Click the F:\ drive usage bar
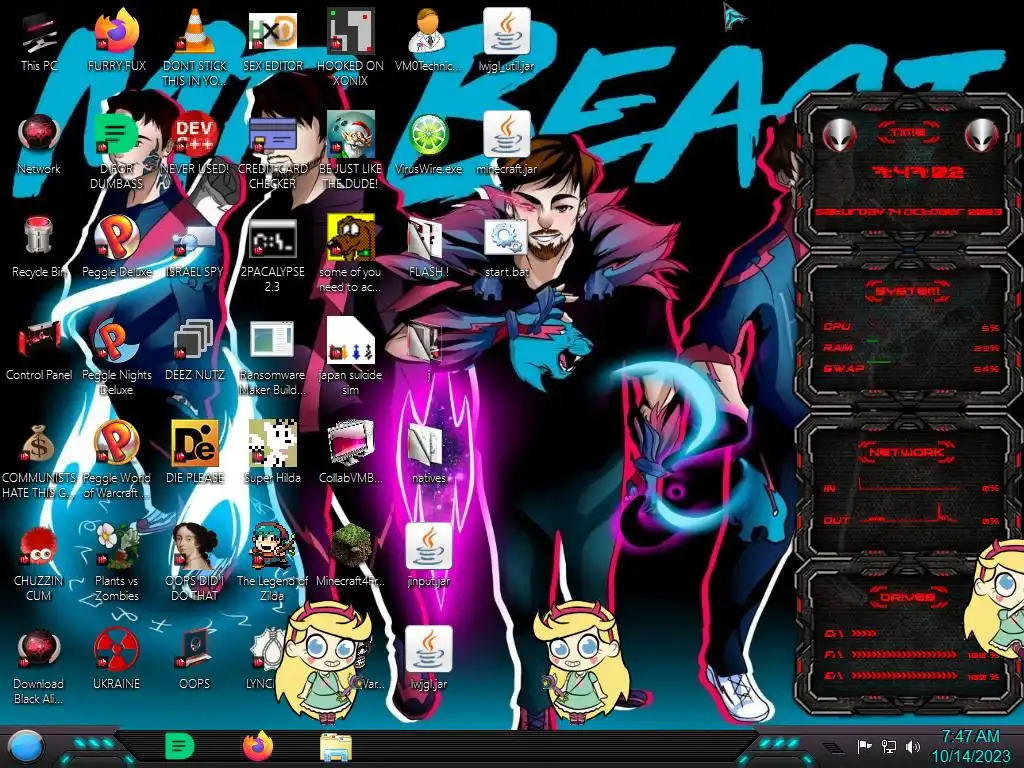Viewport: 1024px width, 768px height. coord(905,654)
